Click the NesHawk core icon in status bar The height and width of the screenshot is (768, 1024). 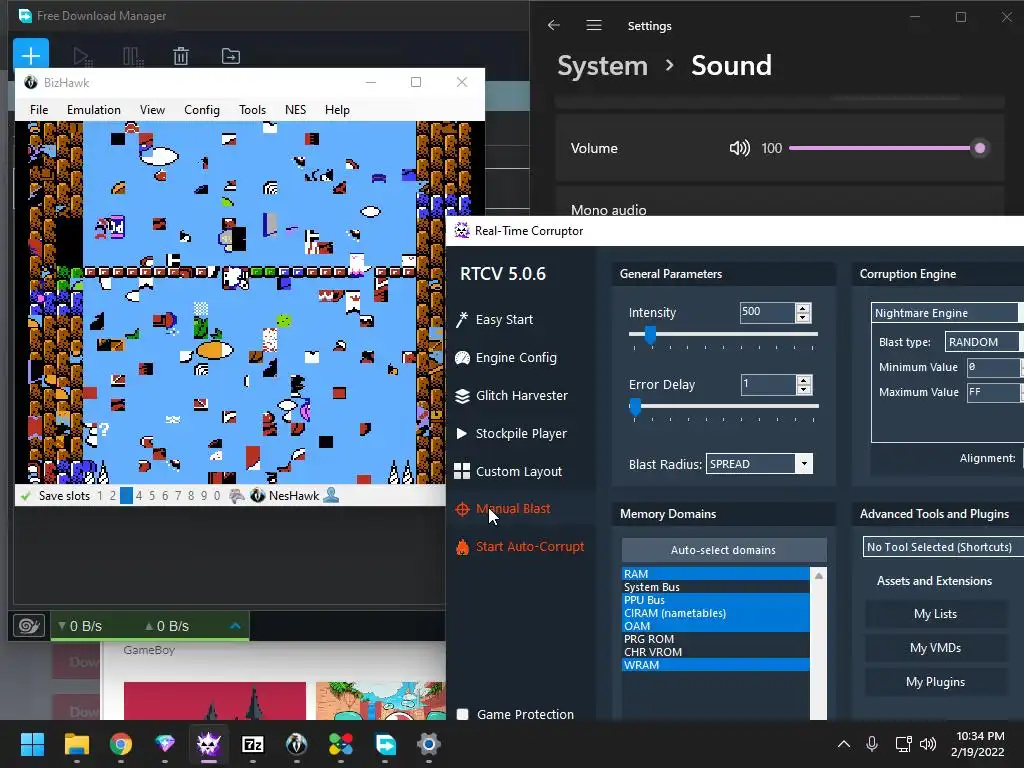[257, 496]
